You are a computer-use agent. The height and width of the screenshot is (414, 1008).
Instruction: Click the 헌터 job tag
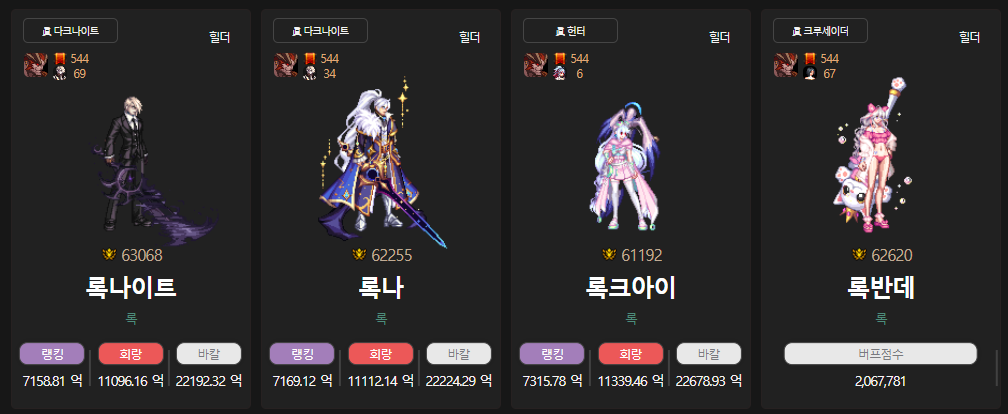[x=570, y=30]
